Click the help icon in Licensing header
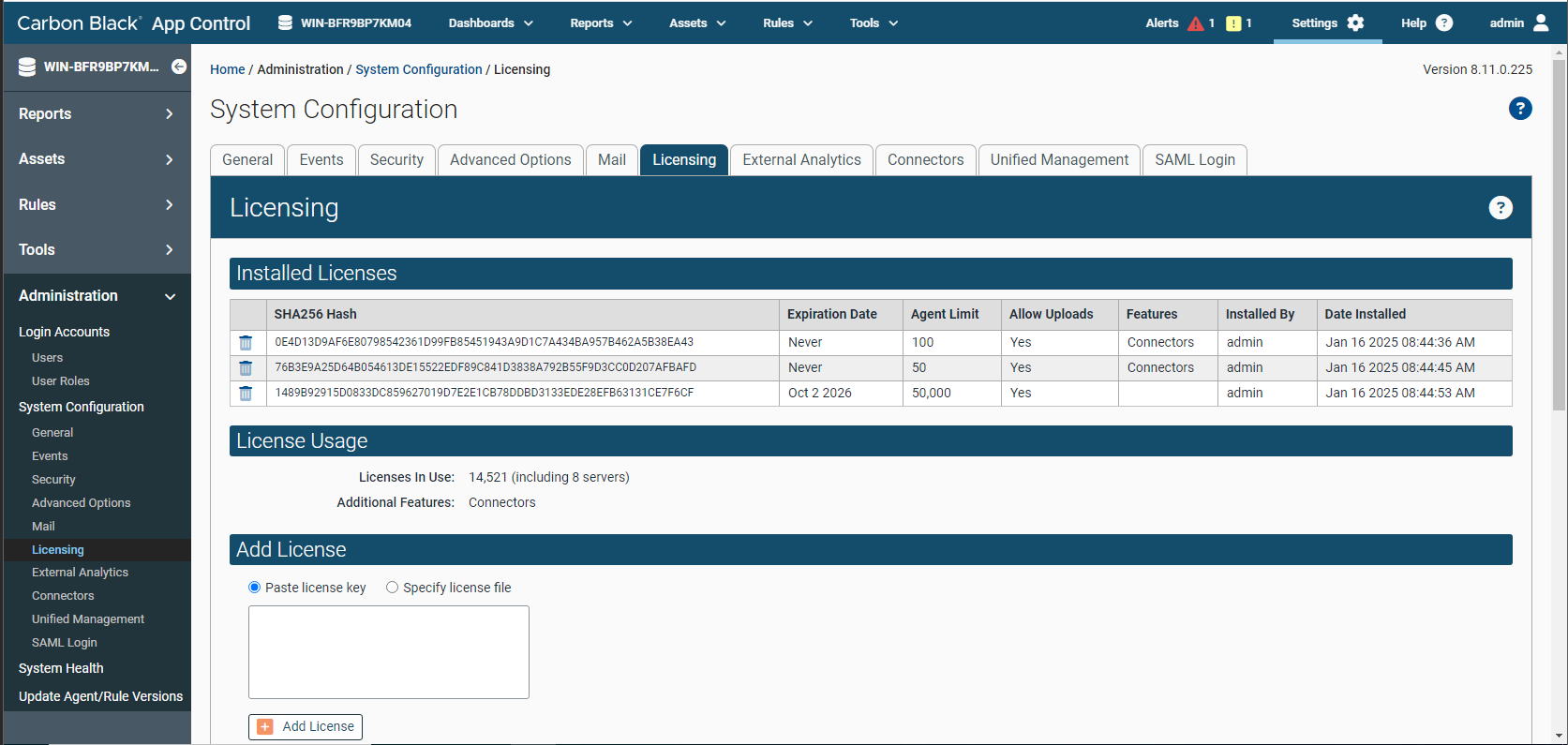The height and width of the screenshot is (745, 1568). 1500,208
